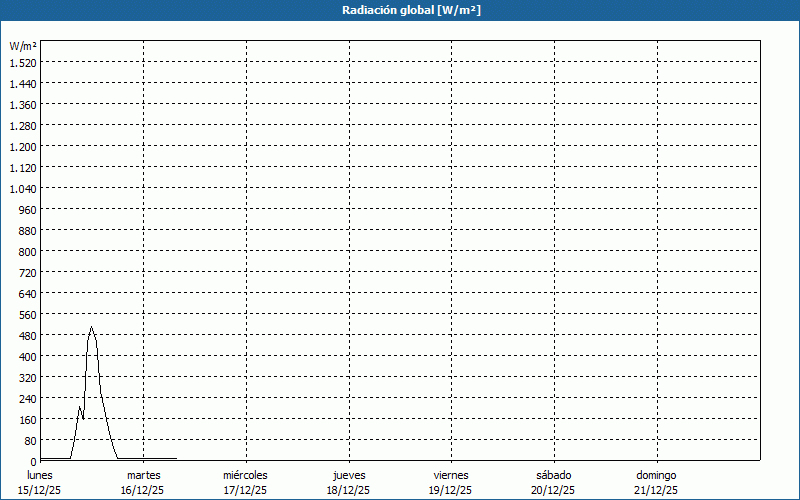The image size is (800, 500).
Task: Click the 320 y-axis label
Action: 28,378
